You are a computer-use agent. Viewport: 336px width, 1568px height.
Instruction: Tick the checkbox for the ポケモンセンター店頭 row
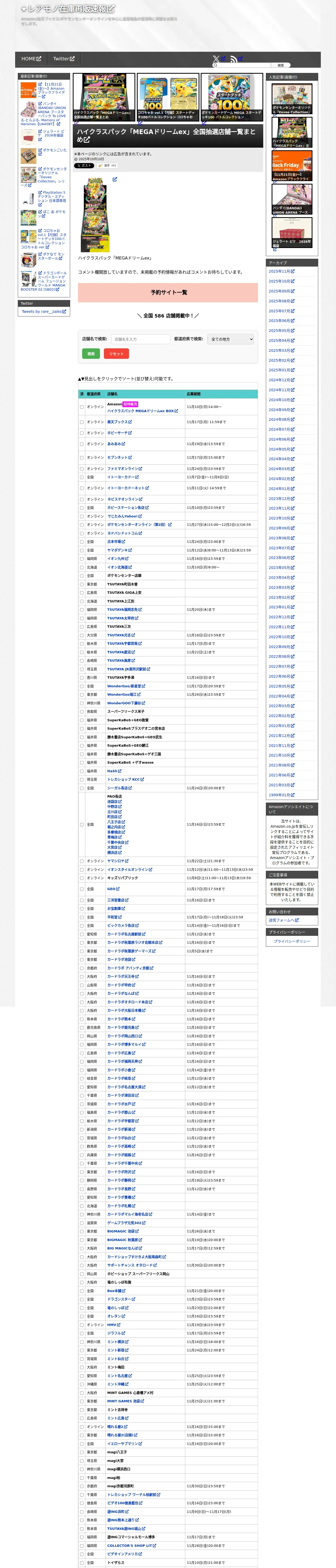pyautogui.click(x=82, y=576)
